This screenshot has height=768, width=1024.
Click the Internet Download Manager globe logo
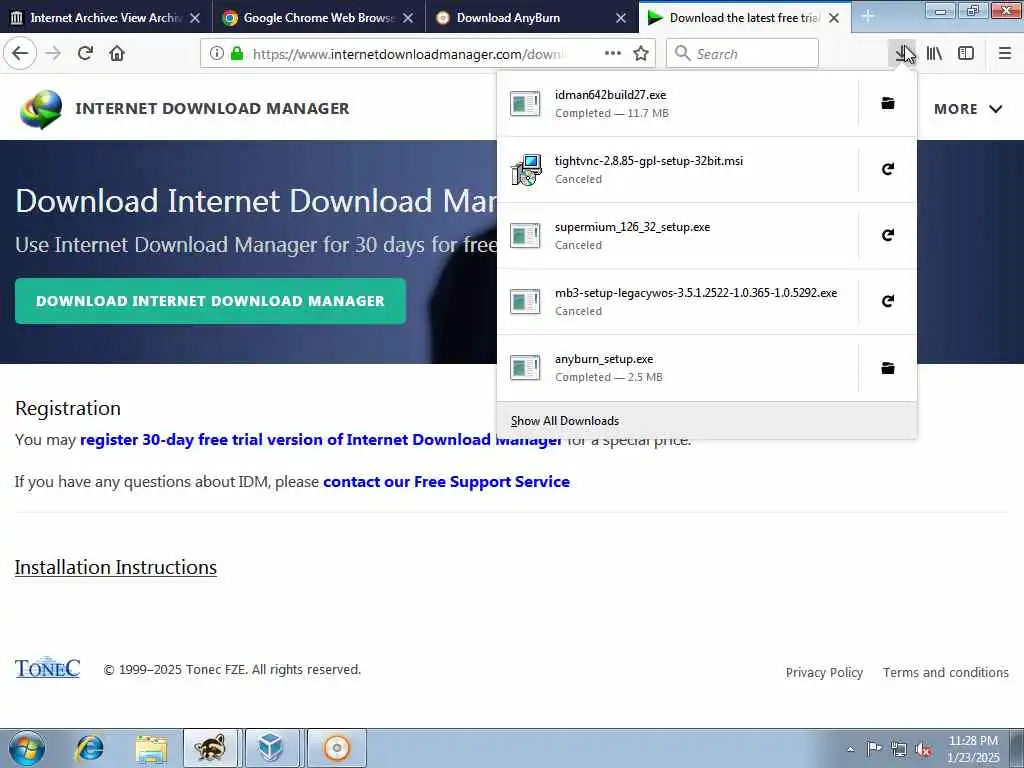pyautogui.click(x=41, y=108)
